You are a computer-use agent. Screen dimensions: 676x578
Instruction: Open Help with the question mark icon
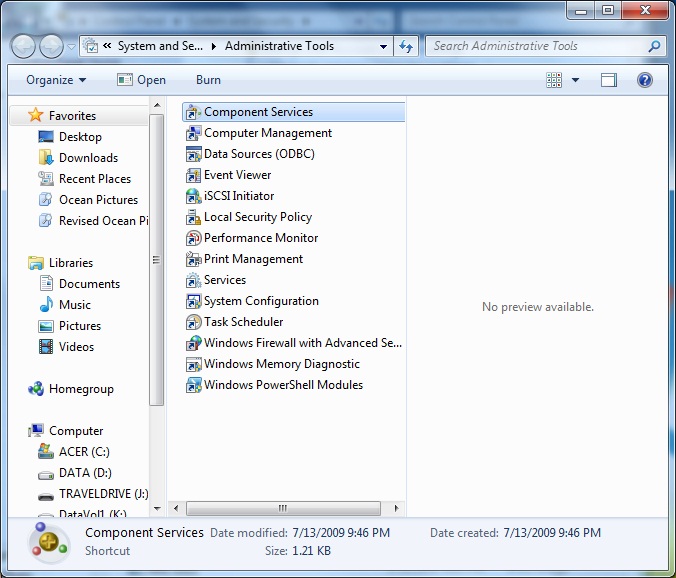click(645, 80)
